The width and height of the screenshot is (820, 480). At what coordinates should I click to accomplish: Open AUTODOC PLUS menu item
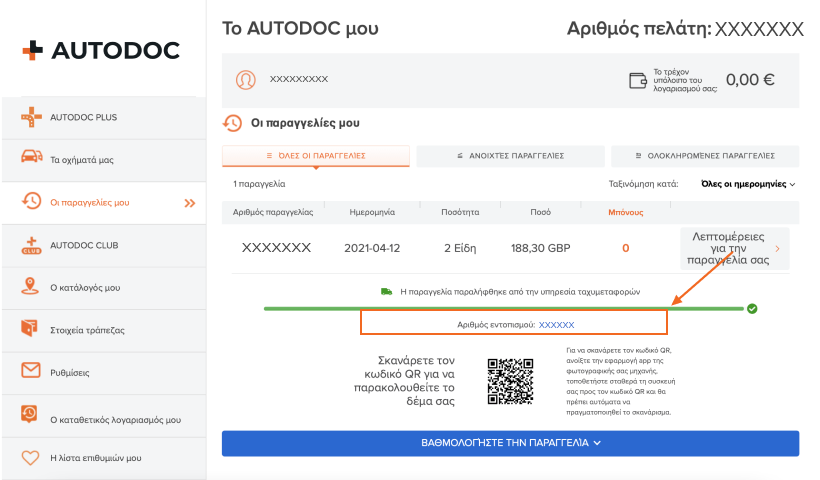(104, 118)
